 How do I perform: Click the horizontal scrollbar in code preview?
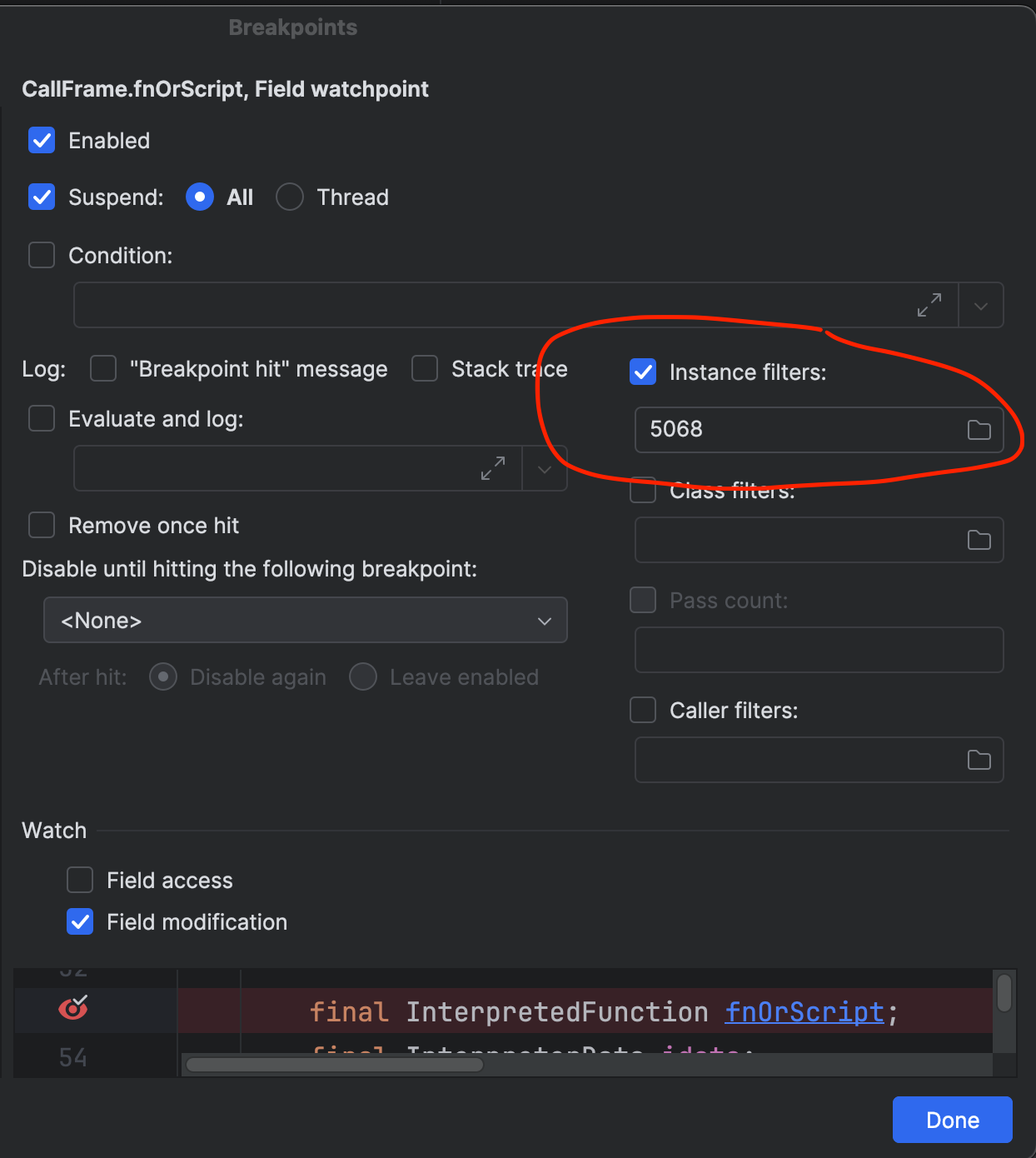click(335, 1064)
